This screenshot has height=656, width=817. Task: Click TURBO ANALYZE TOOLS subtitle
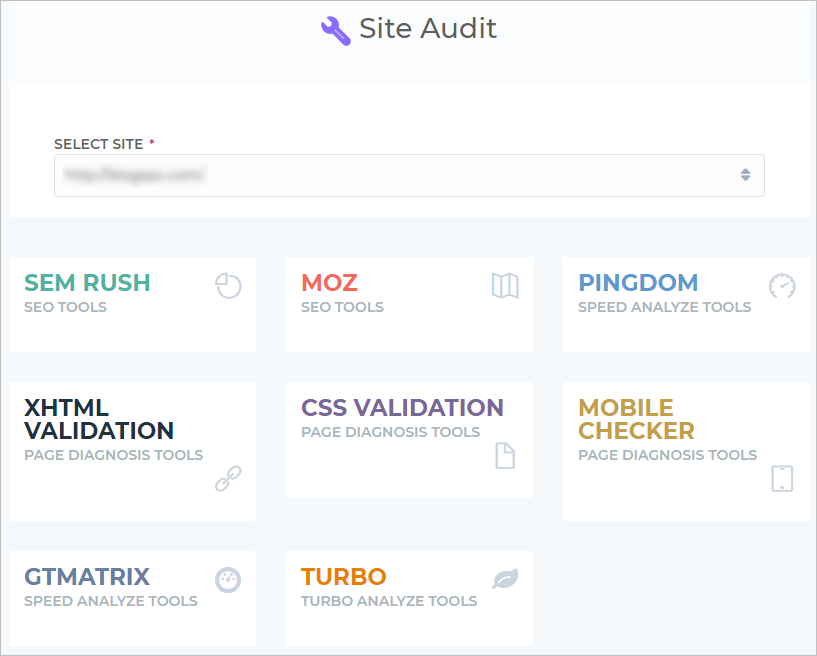click(389, 601)
